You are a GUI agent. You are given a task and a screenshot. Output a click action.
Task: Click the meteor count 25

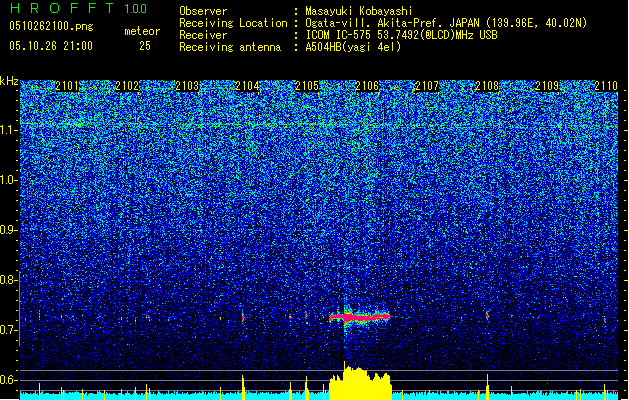point(145,46)
